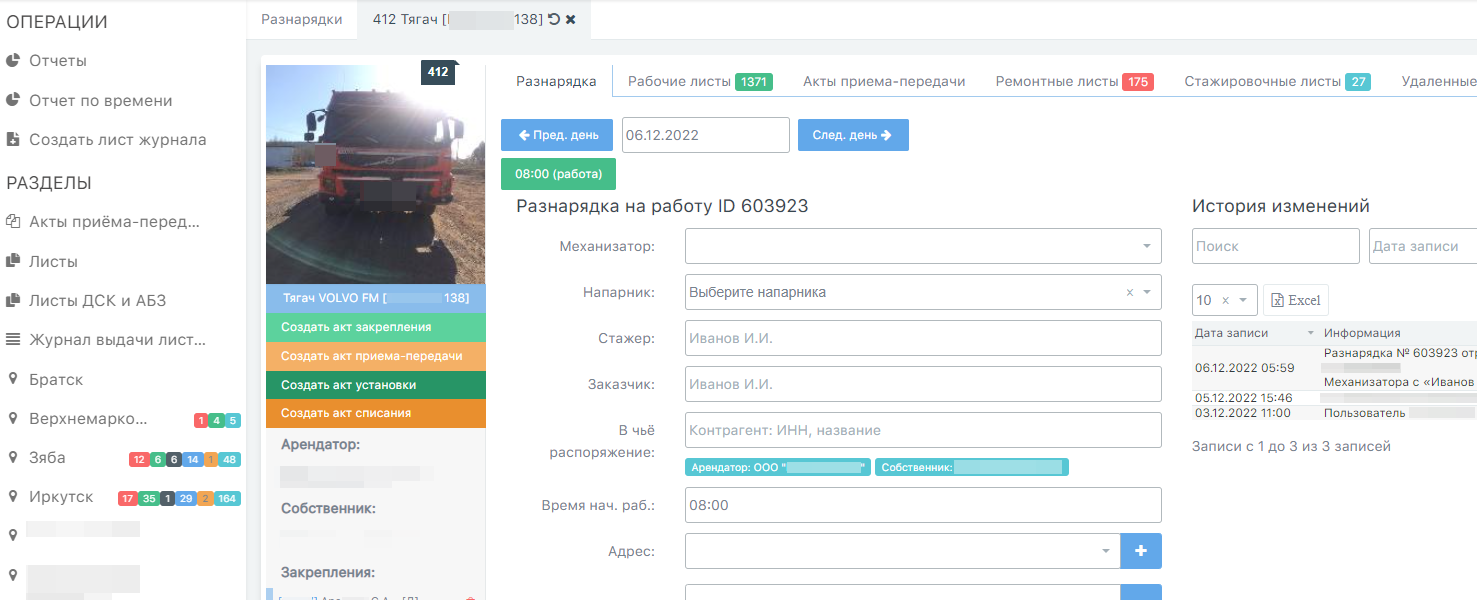Image resolution: width=1477 pixels, height=600 pixels.
Task: Open the Выберите напарника dropdown
Action: pos(923,292)
